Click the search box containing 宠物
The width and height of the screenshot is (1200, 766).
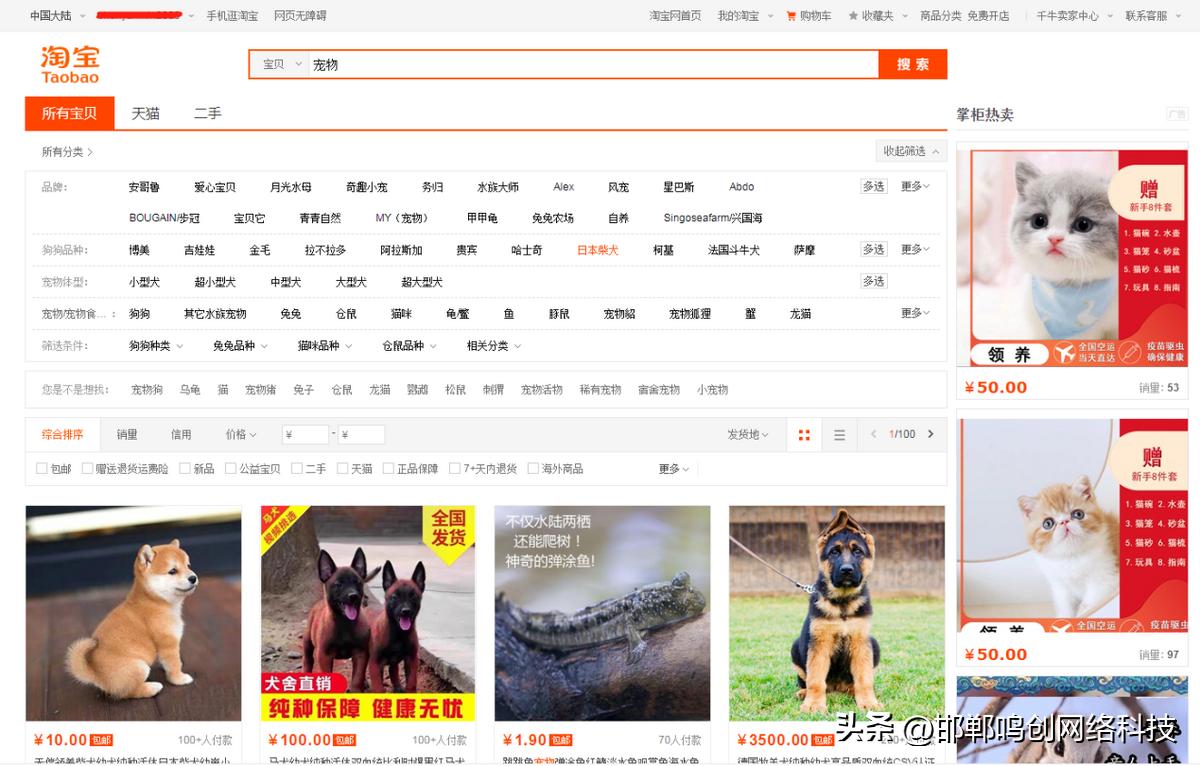click(592, 64)
